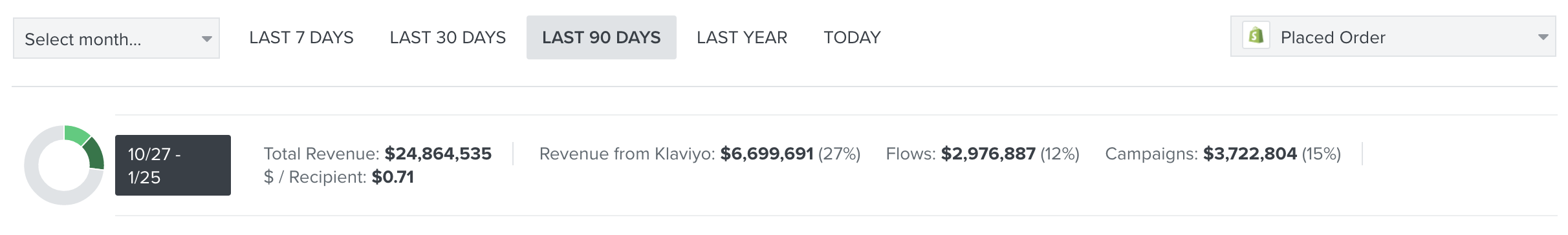The image size is (1568, 235).
Task: Click the Shopify bag icon
Action: click(1256, 36)
